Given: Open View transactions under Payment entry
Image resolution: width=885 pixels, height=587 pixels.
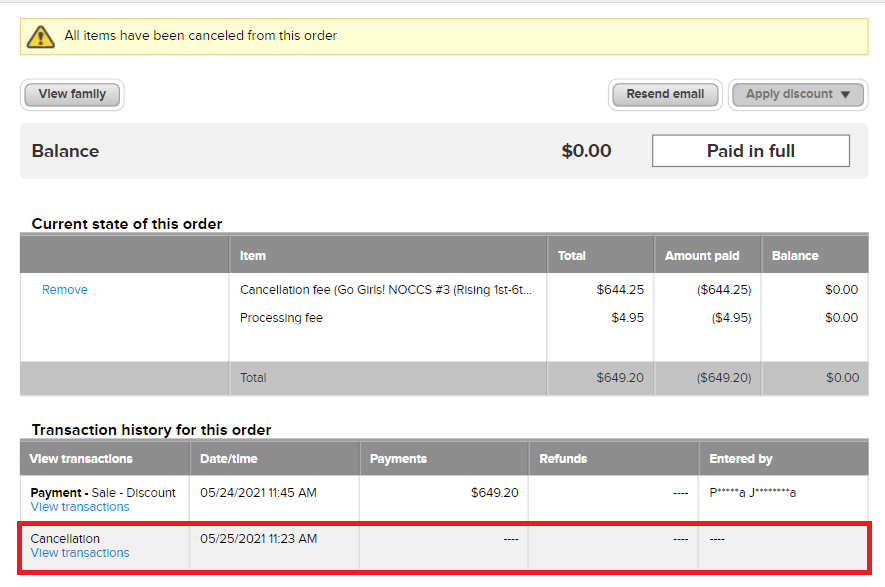Looking at the screenshot, I should tap(80, 507).
